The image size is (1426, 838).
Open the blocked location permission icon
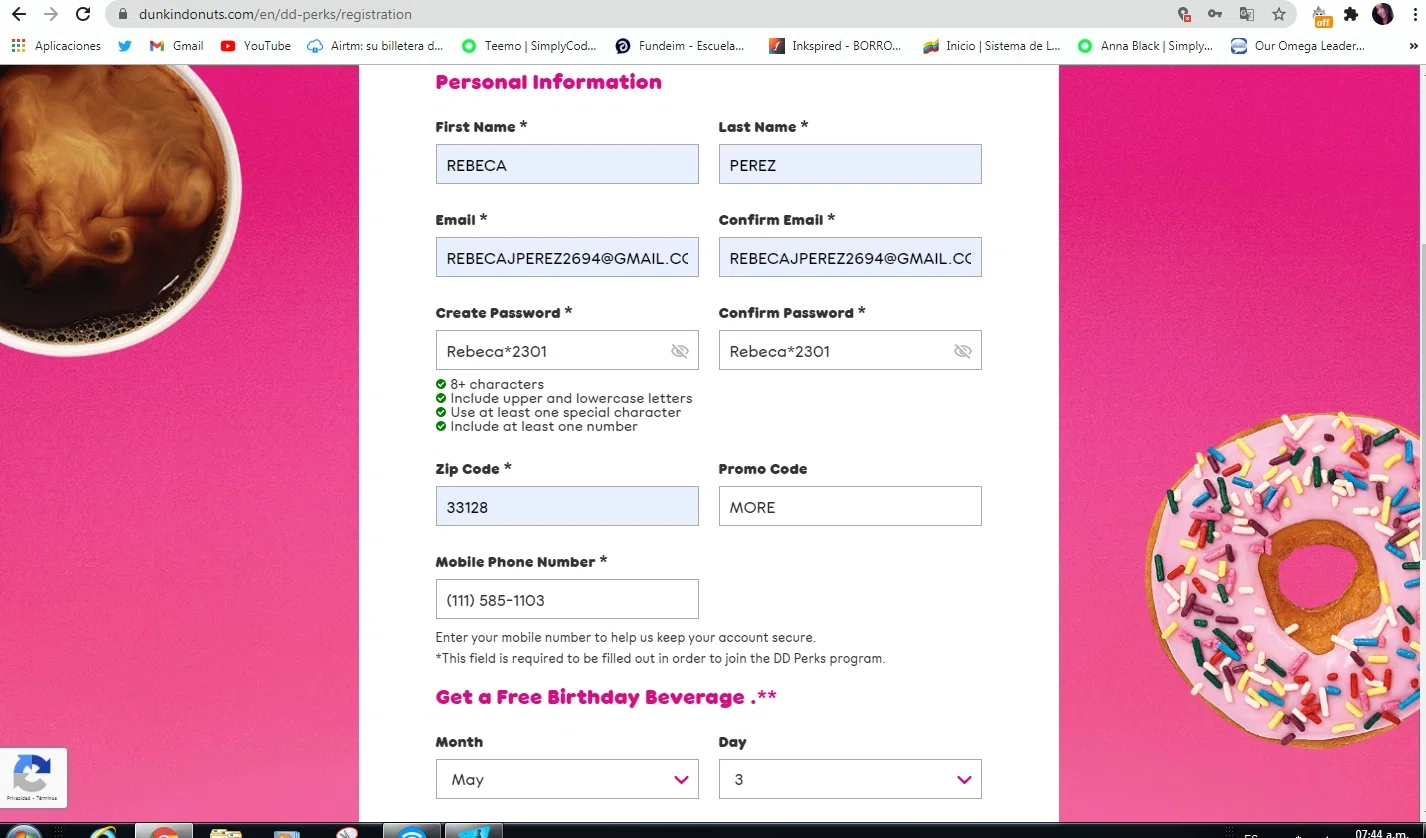point(1184,14)
